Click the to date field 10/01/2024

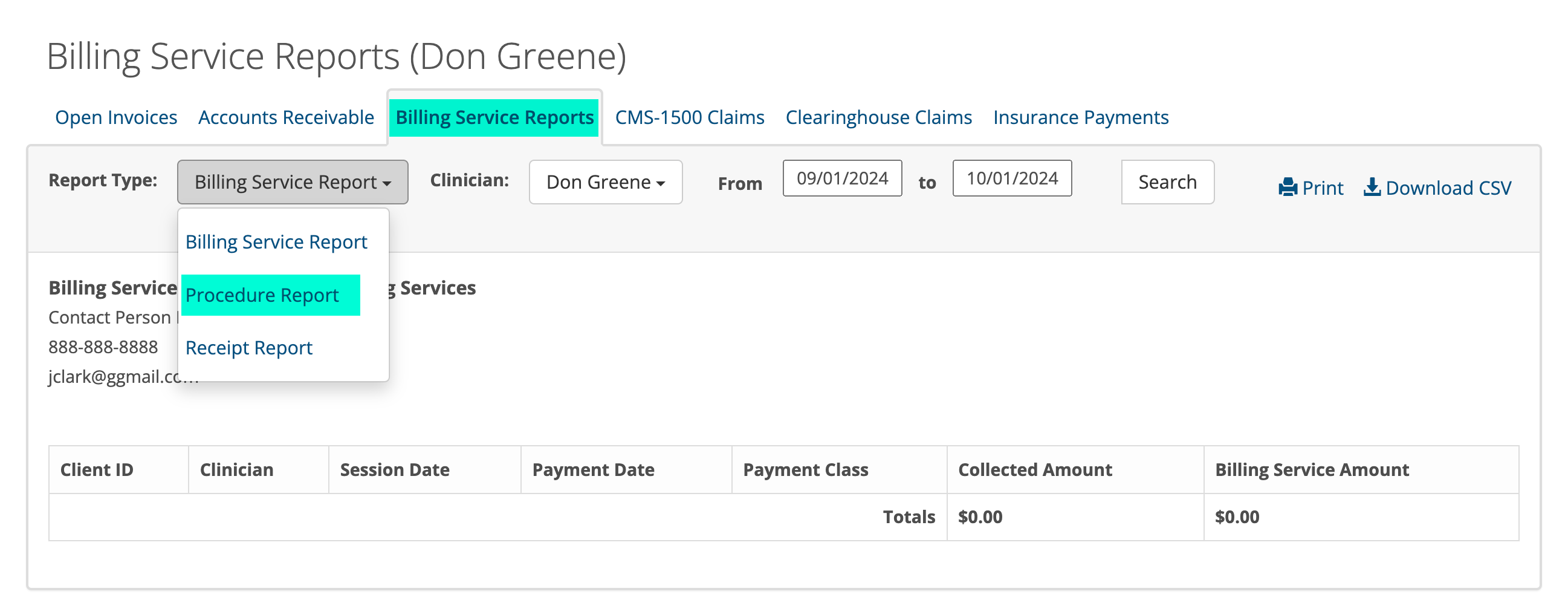click(1012, 178)
